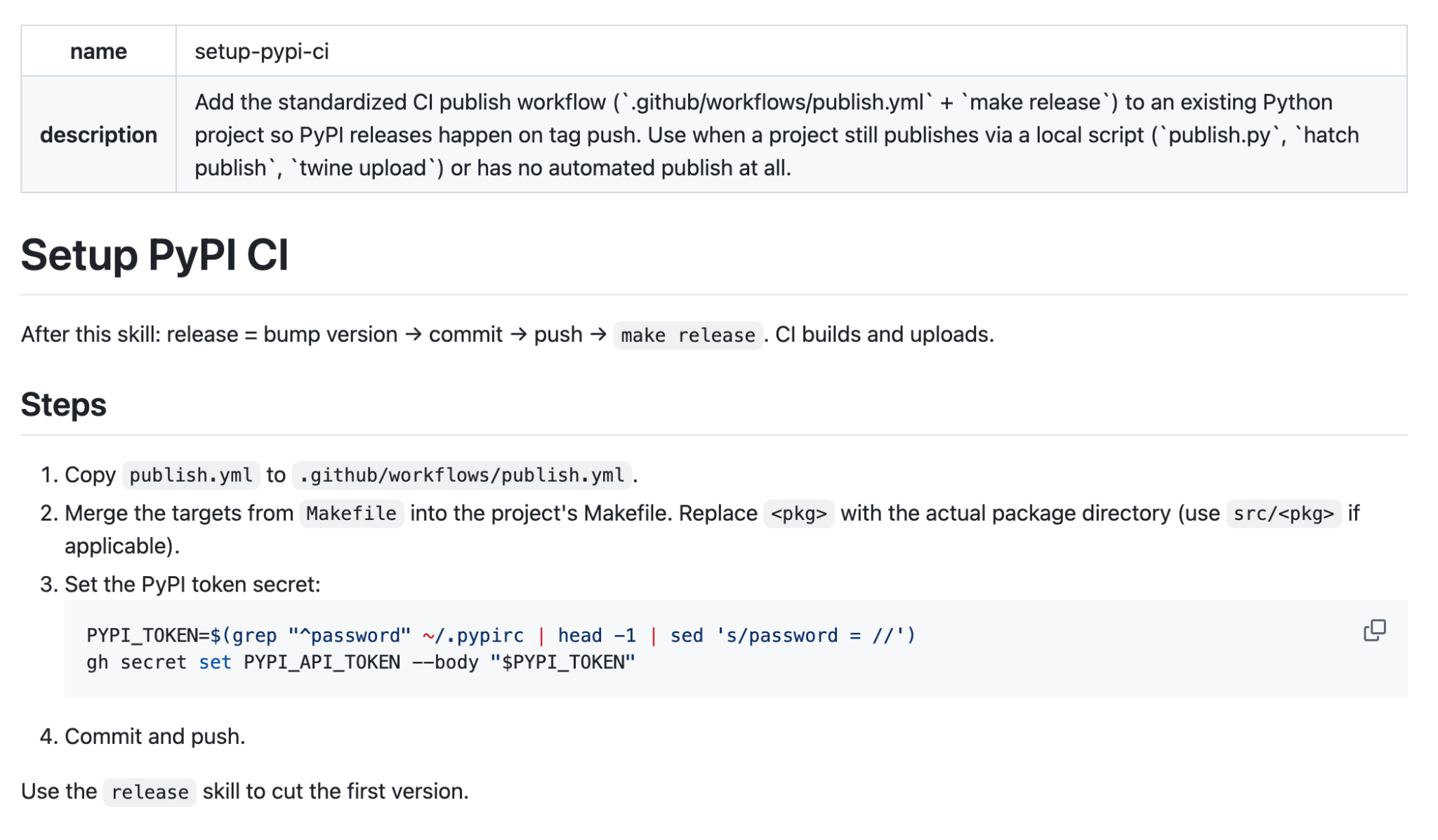This screenshot has width=1438, height=840.
Task: Click 'publish.yml' inline code in step one
Action: point(191,476)
